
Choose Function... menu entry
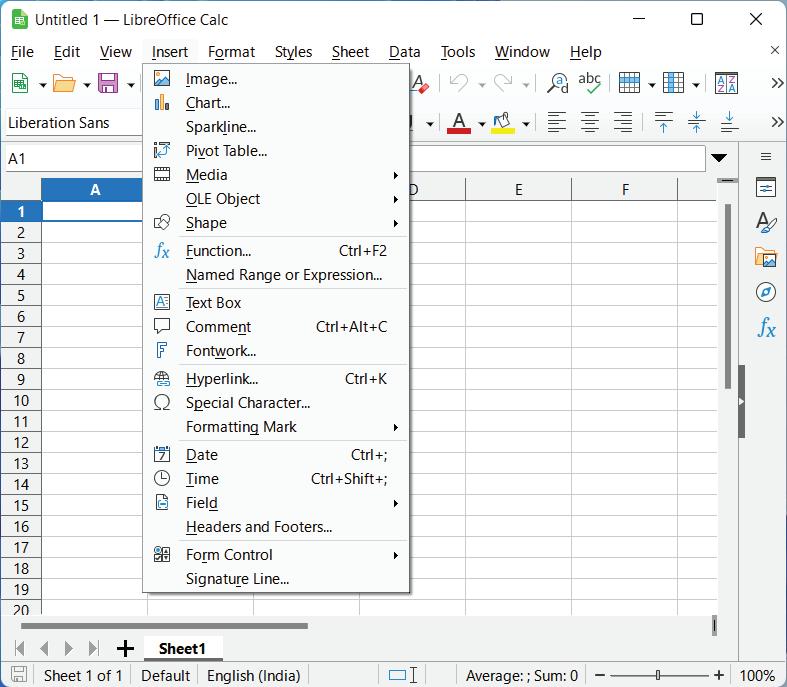pyautogui.click(x=276, y=250)
